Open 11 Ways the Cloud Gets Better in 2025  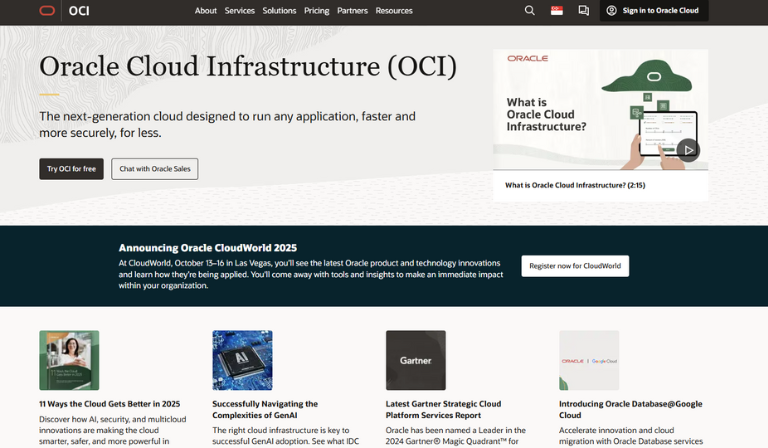(110, 404)
